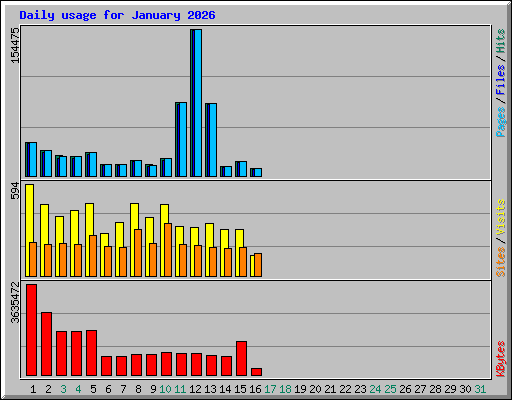Viewport: 512px width, 400px height.
Task: Click the yellow 'Visits' legend word
Action: (500, 218)
